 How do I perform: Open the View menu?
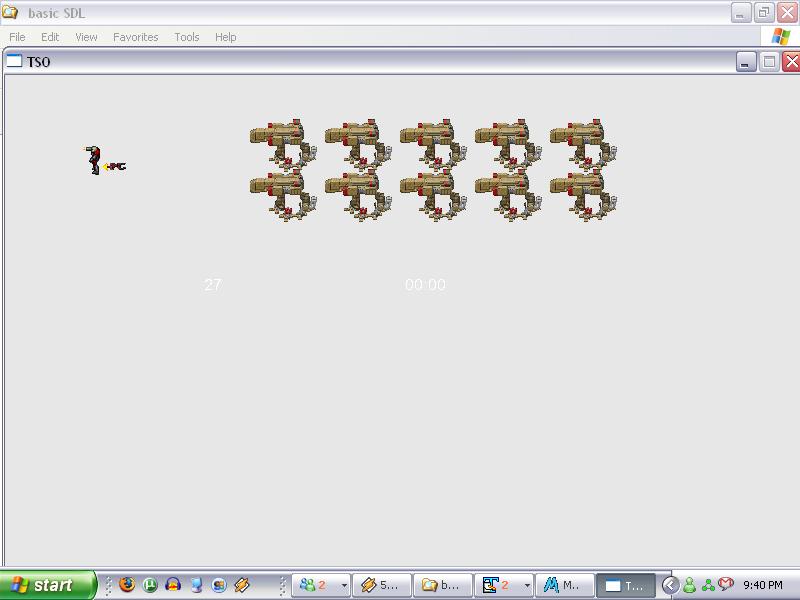(86, 37)
